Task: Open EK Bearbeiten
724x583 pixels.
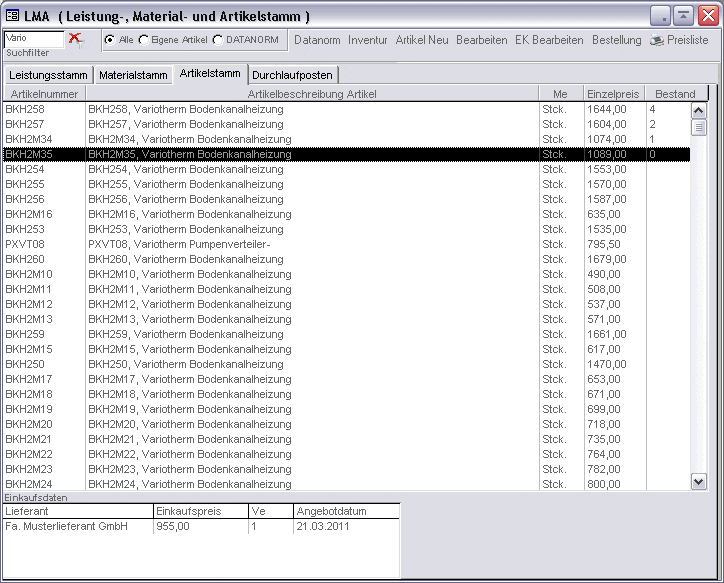Action: coord(549,40)
